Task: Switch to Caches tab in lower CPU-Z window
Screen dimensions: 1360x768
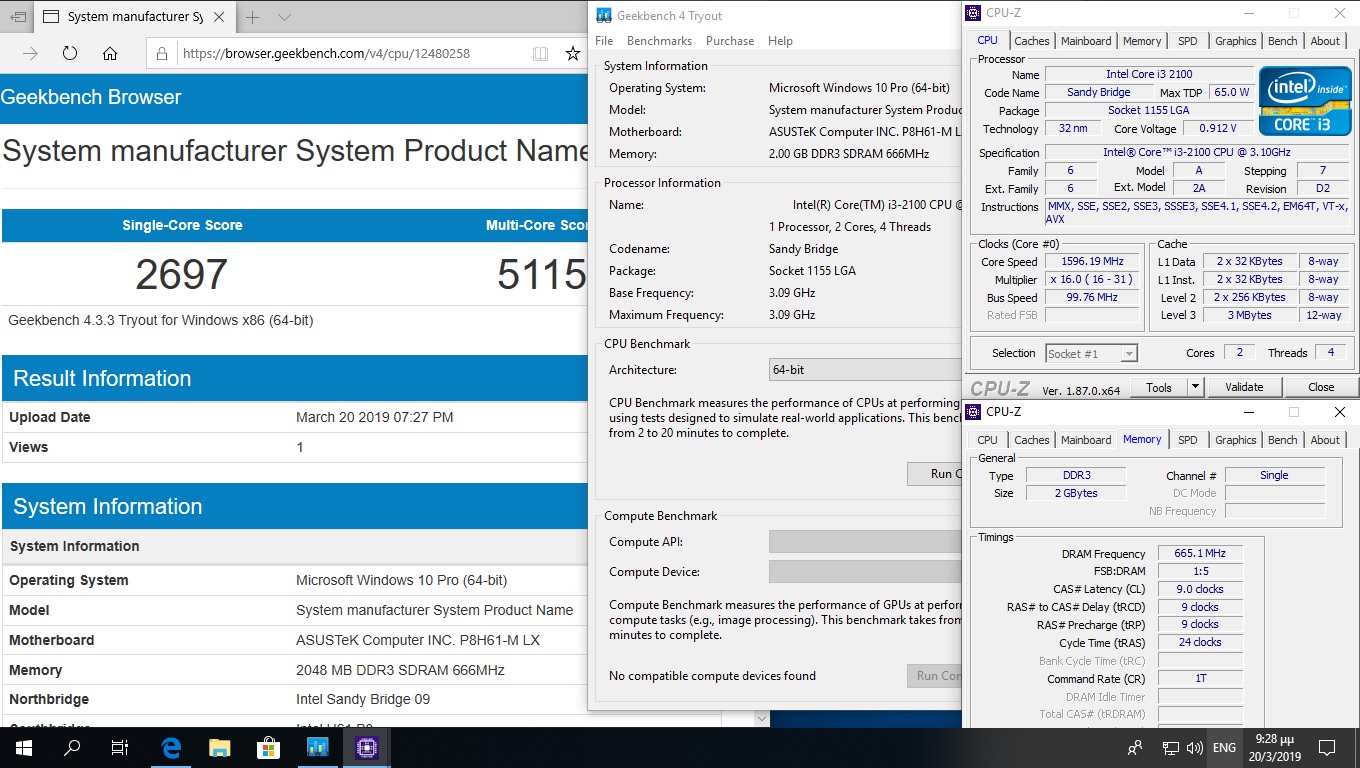Action: pyautogui.click(x=1032, y=440)
